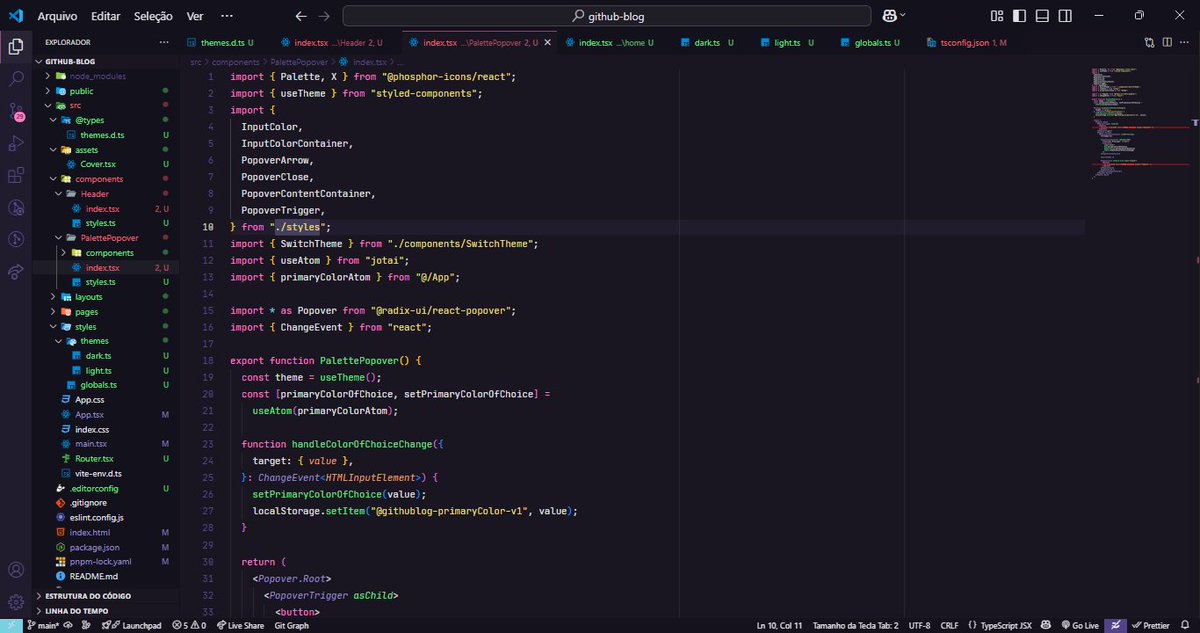Viewport: 1200px width, 633px height.
Task: Collapse the Header folder
Action: (x=105, y=194)
